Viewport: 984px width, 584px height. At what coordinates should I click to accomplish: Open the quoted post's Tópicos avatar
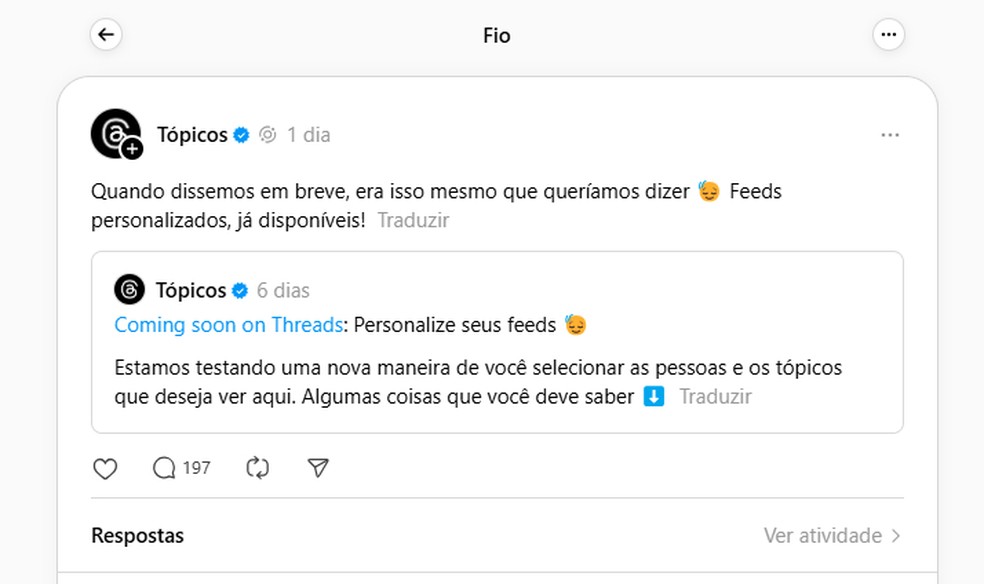pos(131,289)
